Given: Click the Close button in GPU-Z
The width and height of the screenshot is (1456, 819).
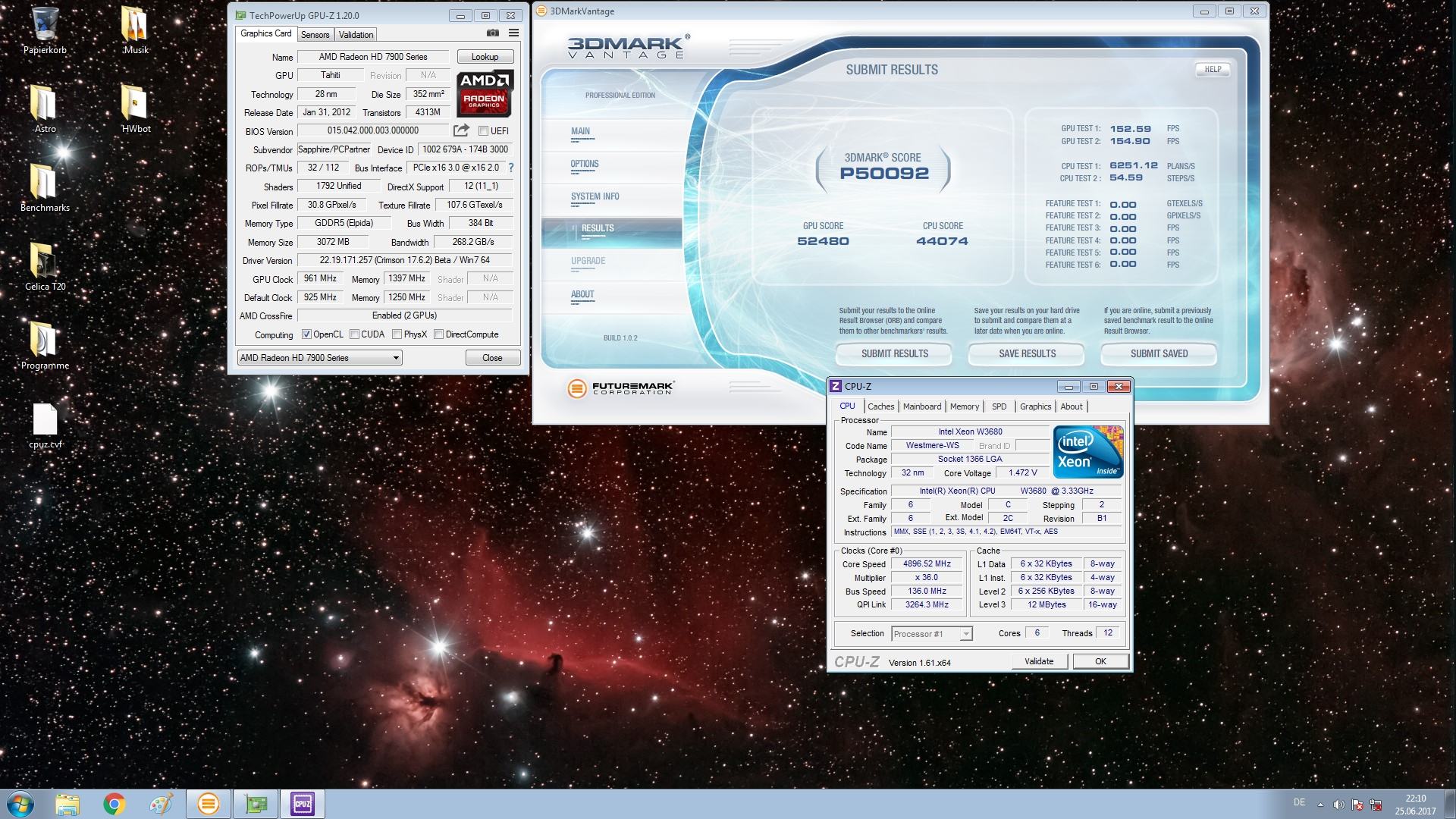Looking at the screenshot, I should 492,358.
